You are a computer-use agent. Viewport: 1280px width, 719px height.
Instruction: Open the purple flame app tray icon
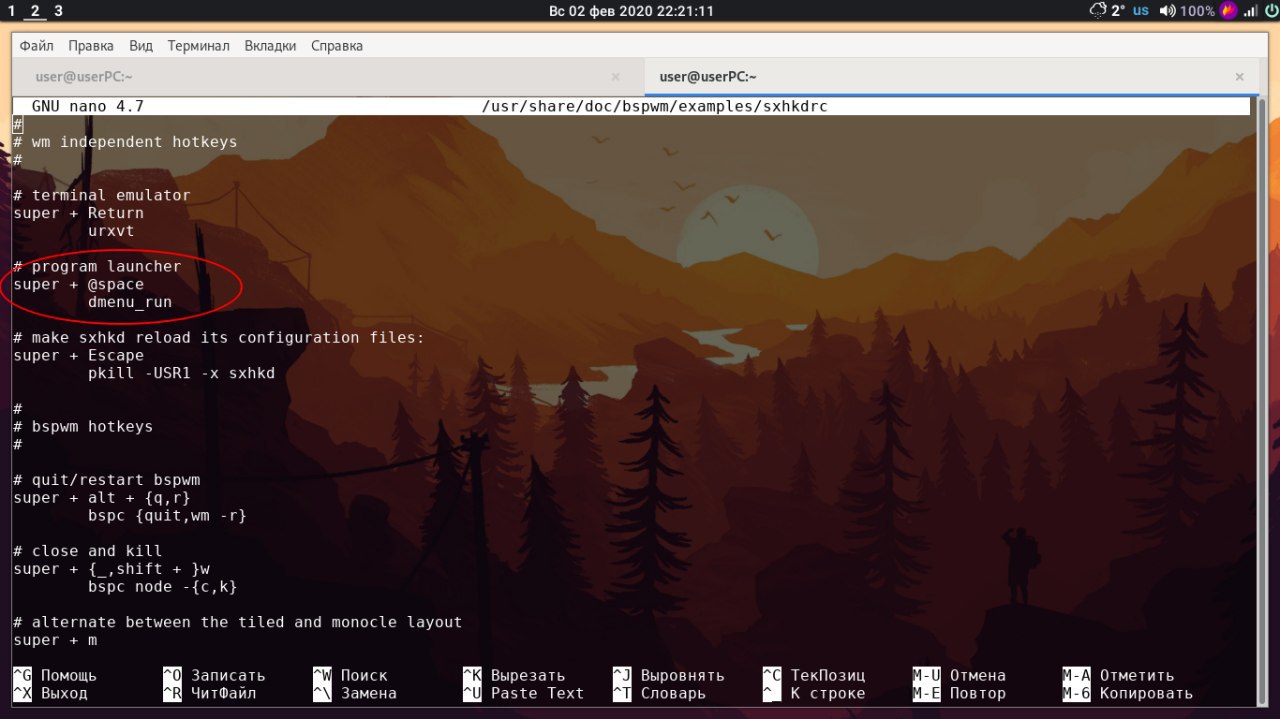1229,11
